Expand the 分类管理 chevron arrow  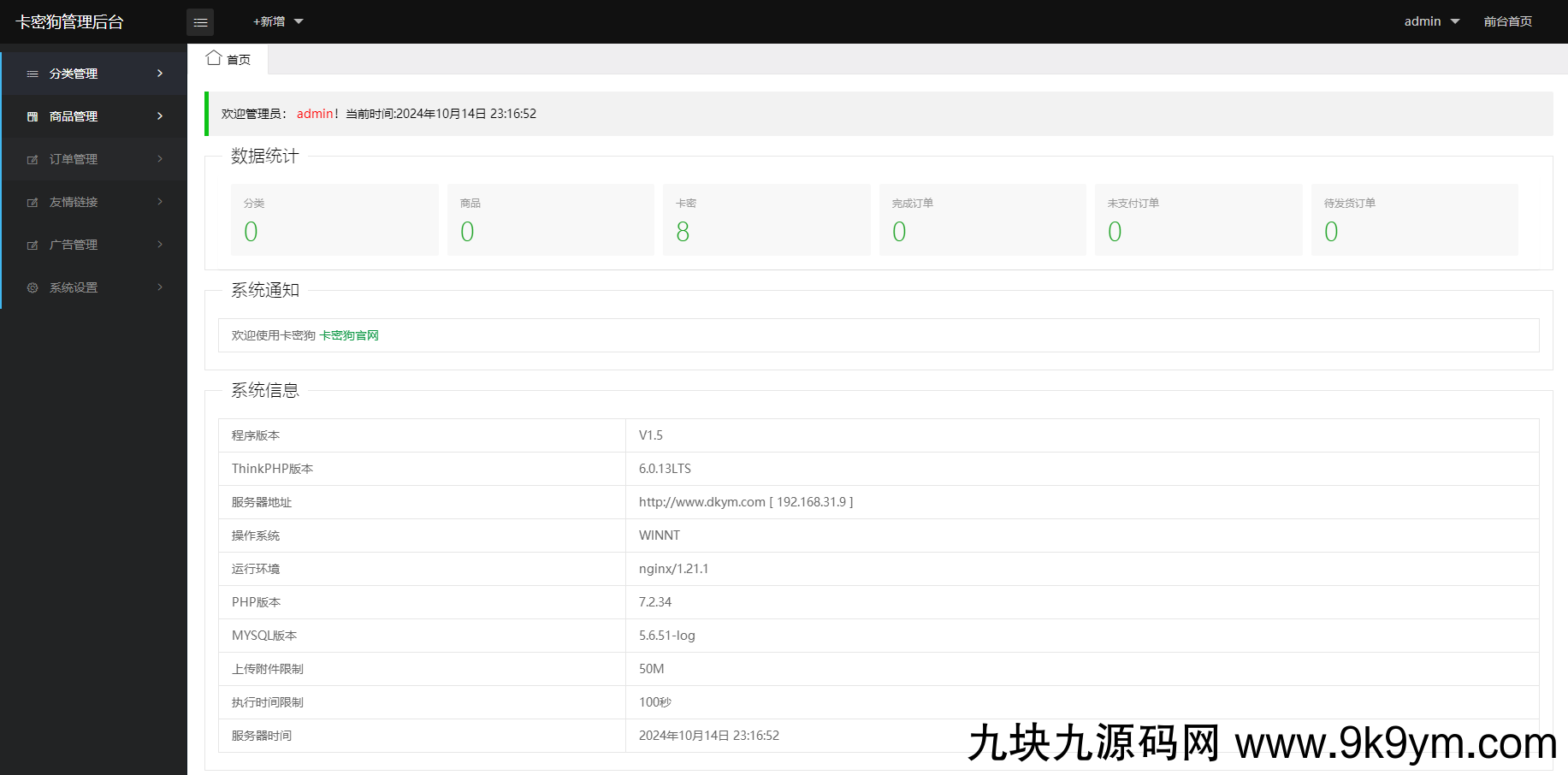click(160, 74)
